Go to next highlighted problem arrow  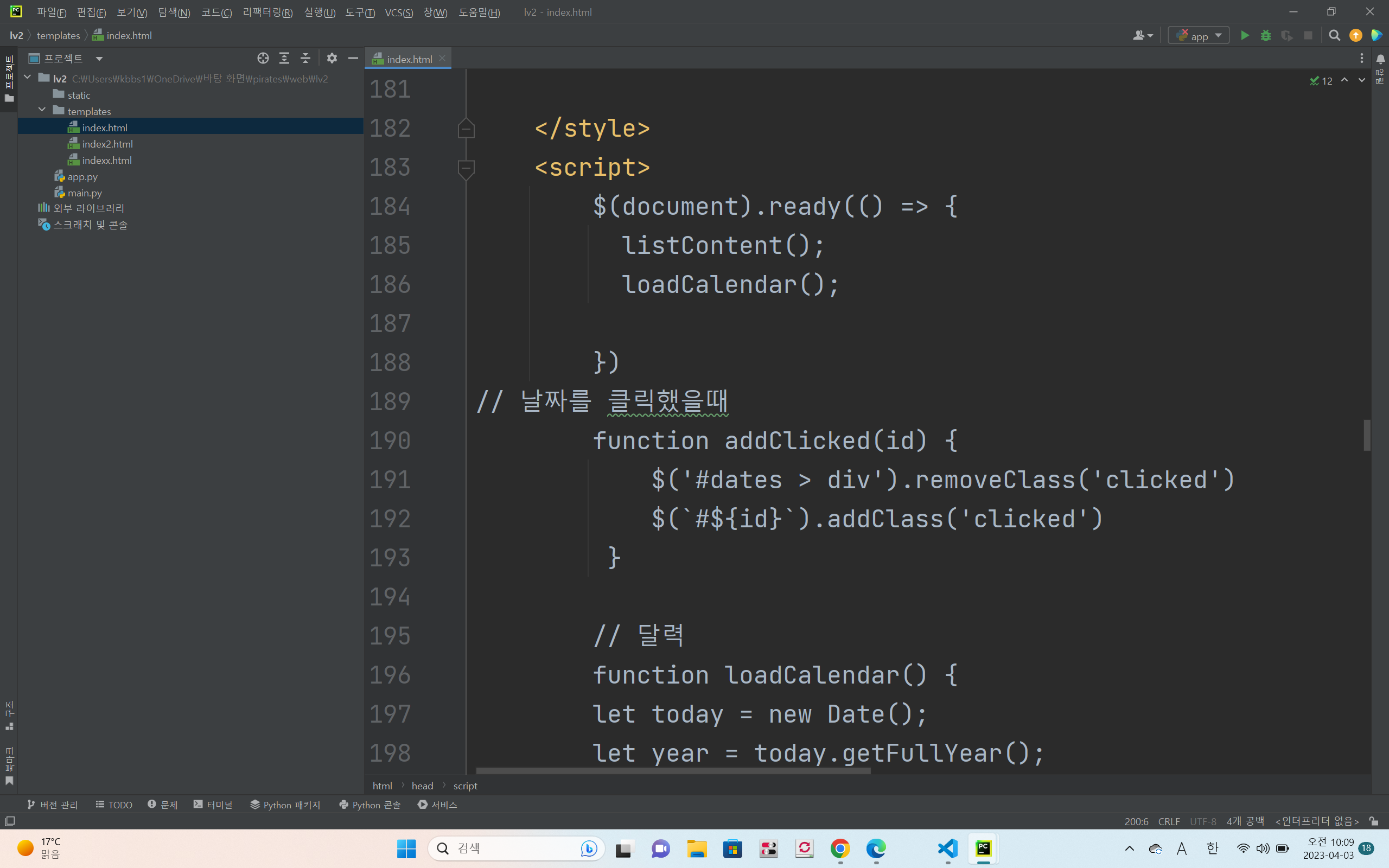(1361, 80)
